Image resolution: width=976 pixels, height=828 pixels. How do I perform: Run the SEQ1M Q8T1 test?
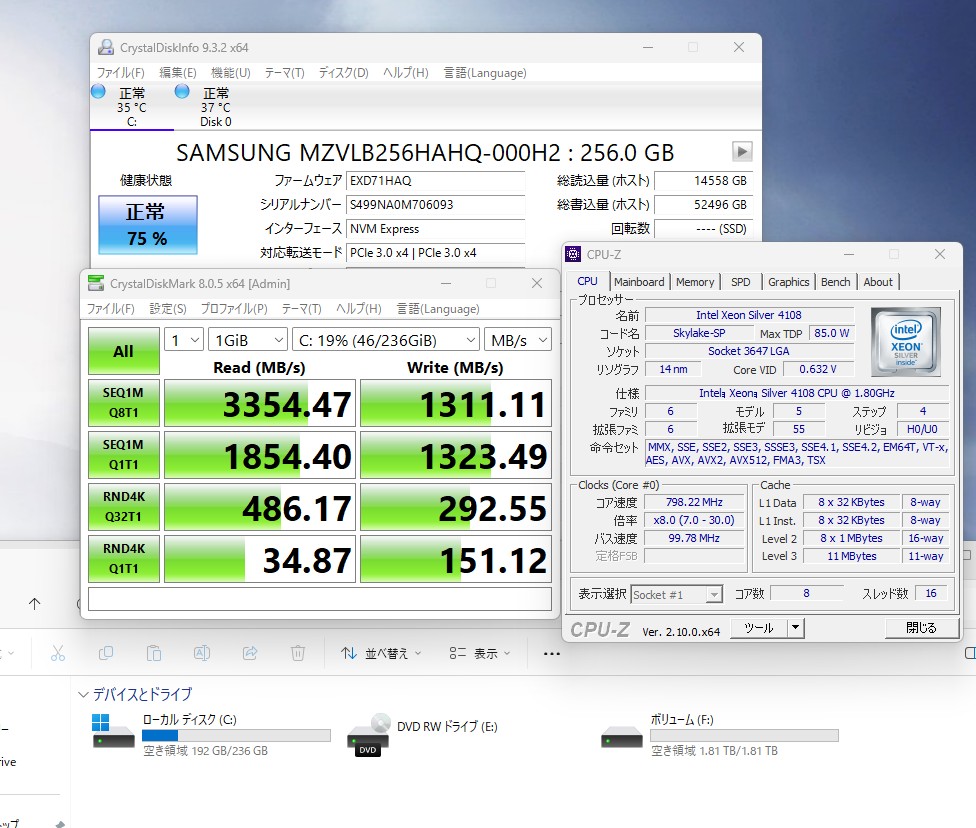click(123, 403)
